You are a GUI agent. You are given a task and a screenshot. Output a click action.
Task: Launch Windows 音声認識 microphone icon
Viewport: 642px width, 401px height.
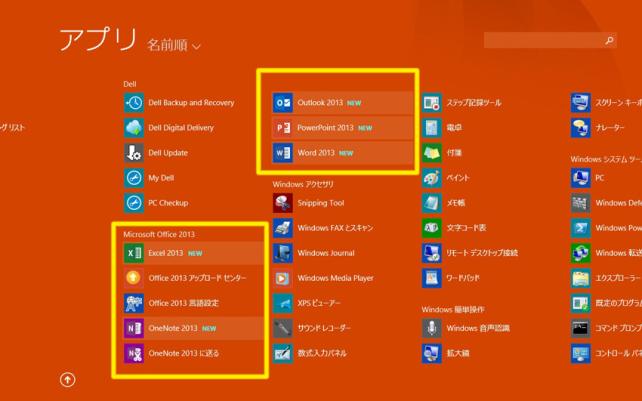click(432, 328)
